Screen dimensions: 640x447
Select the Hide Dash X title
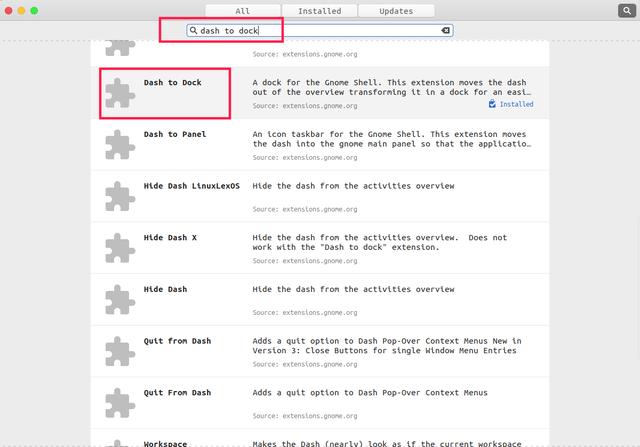pyautogui.click(x=170, y=238)
